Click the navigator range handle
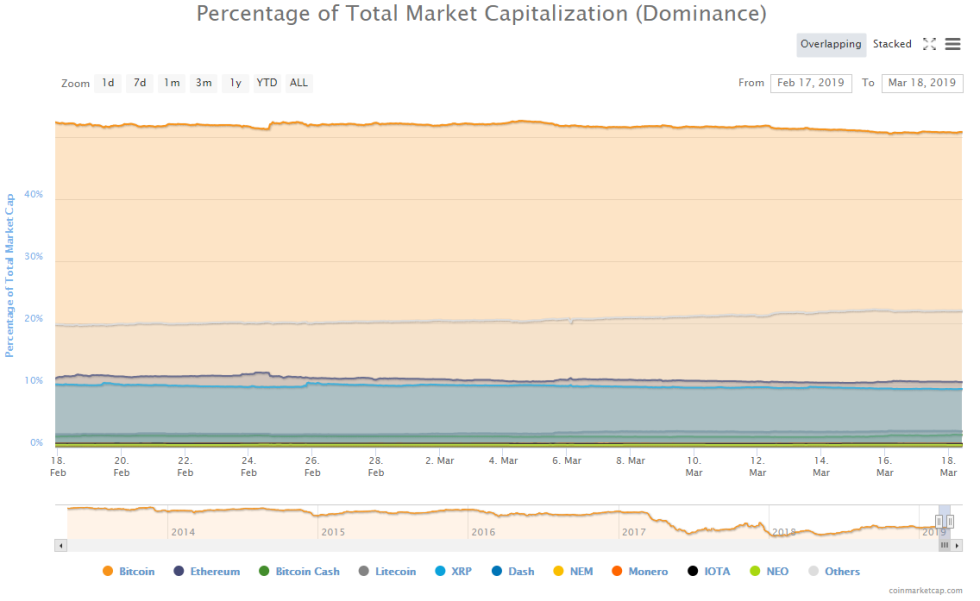This screenshot has width=980, height=601. (x=939, y=521)
